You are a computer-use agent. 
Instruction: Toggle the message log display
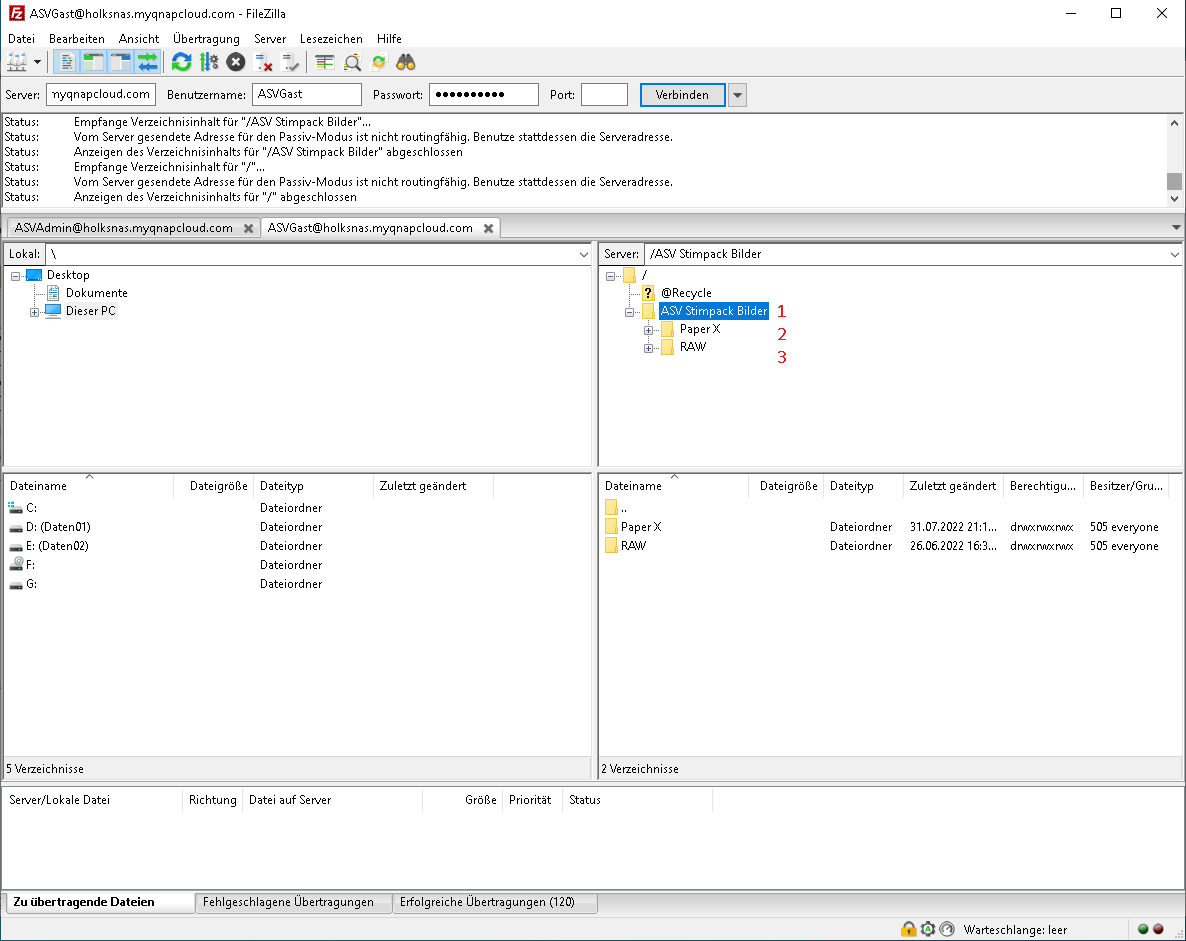click(x=67, y=62)
